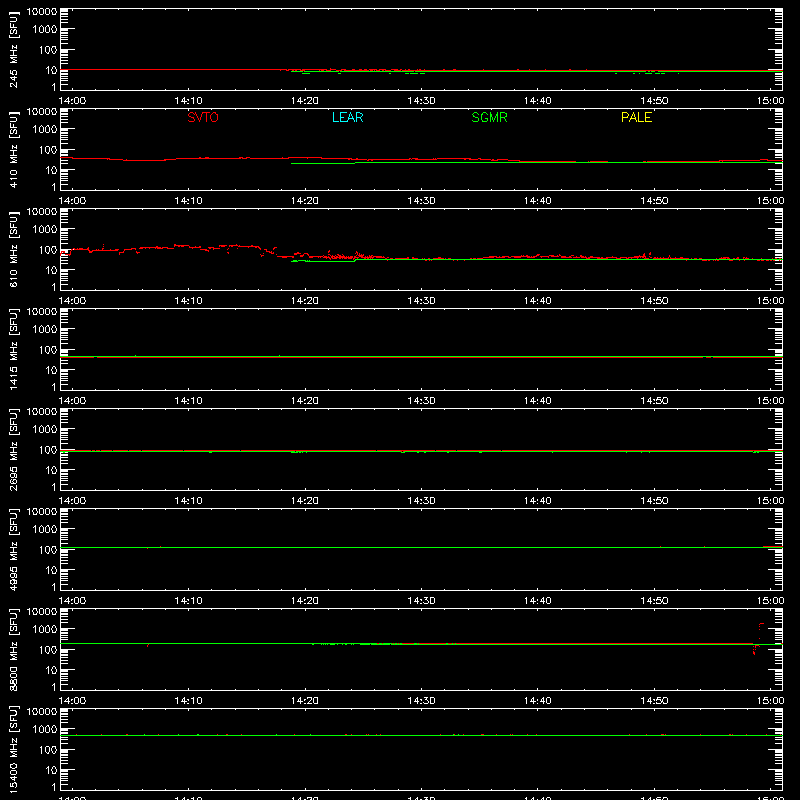The height and width of the screenshot is (800, 800).
Task: Click 14:30 time label under 8800 MHz panel
Action: (421, 701)
